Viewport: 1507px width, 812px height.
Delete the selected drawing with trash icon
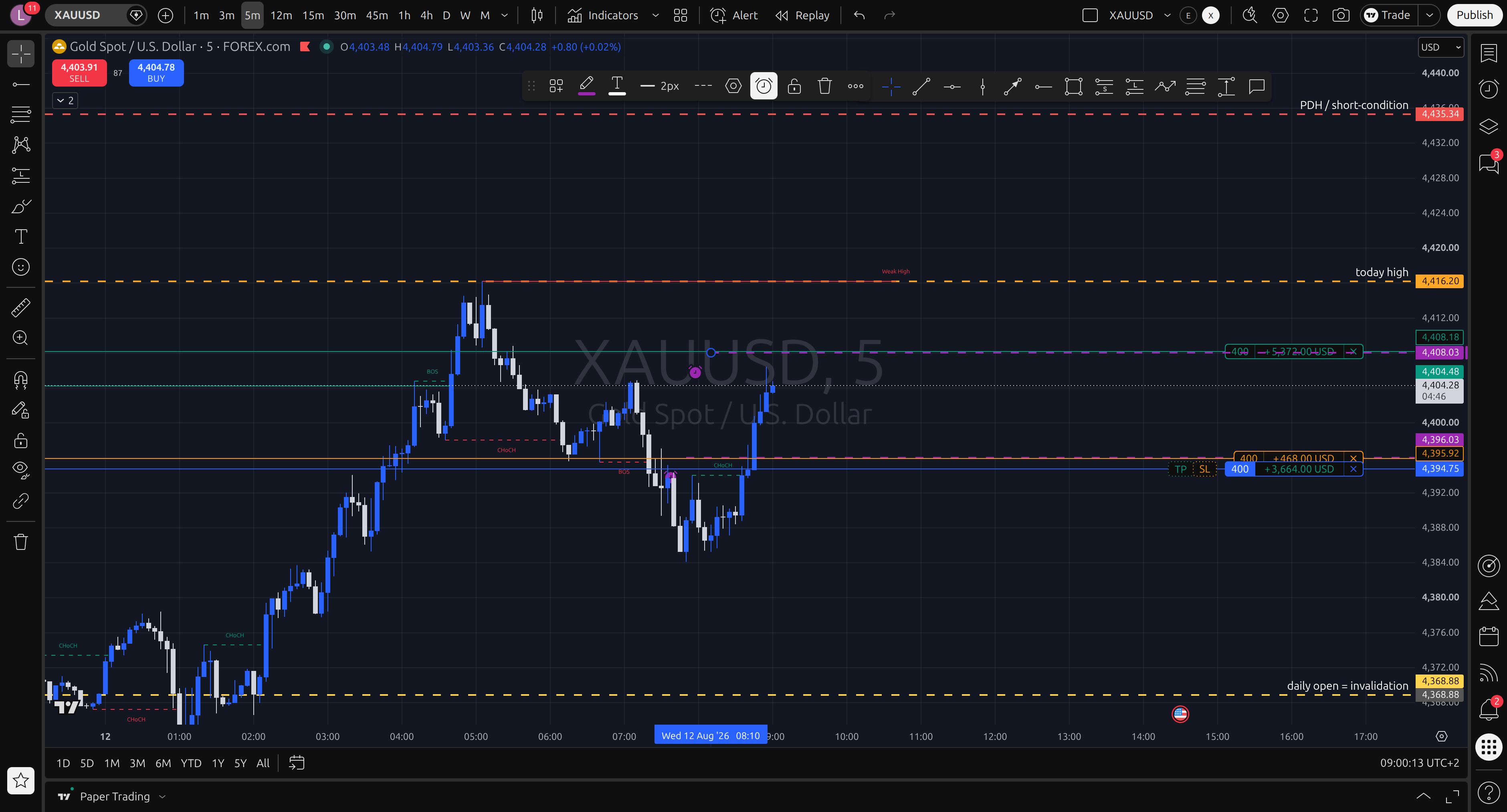[825, 87]
